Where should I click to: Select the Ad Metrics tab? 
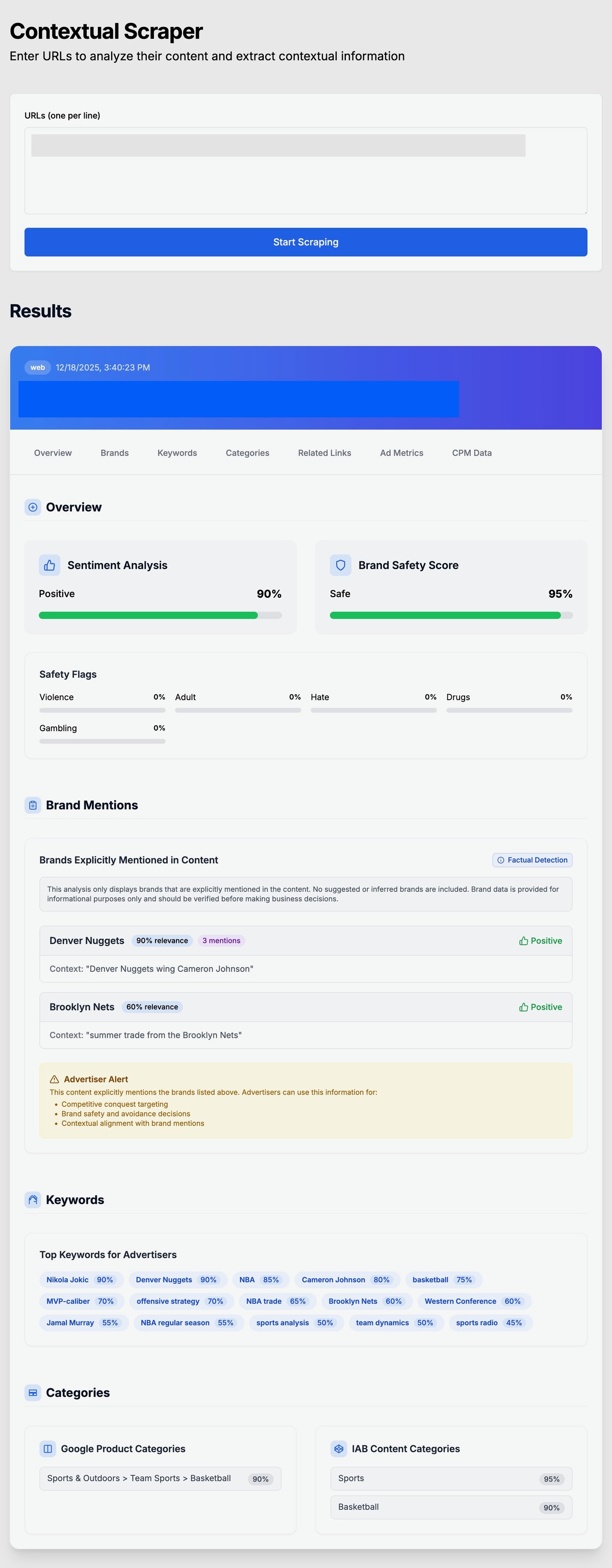pyautogui.click(x=401, y=453)
